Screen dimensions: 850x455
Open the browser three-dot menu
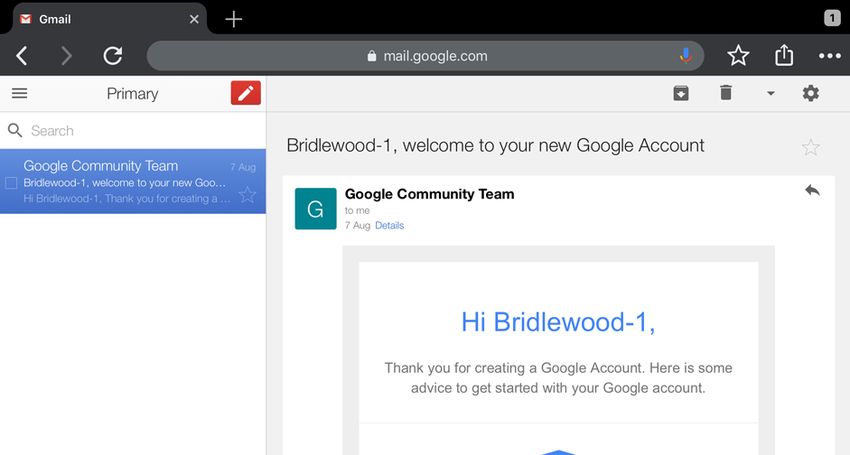point(829,56)
